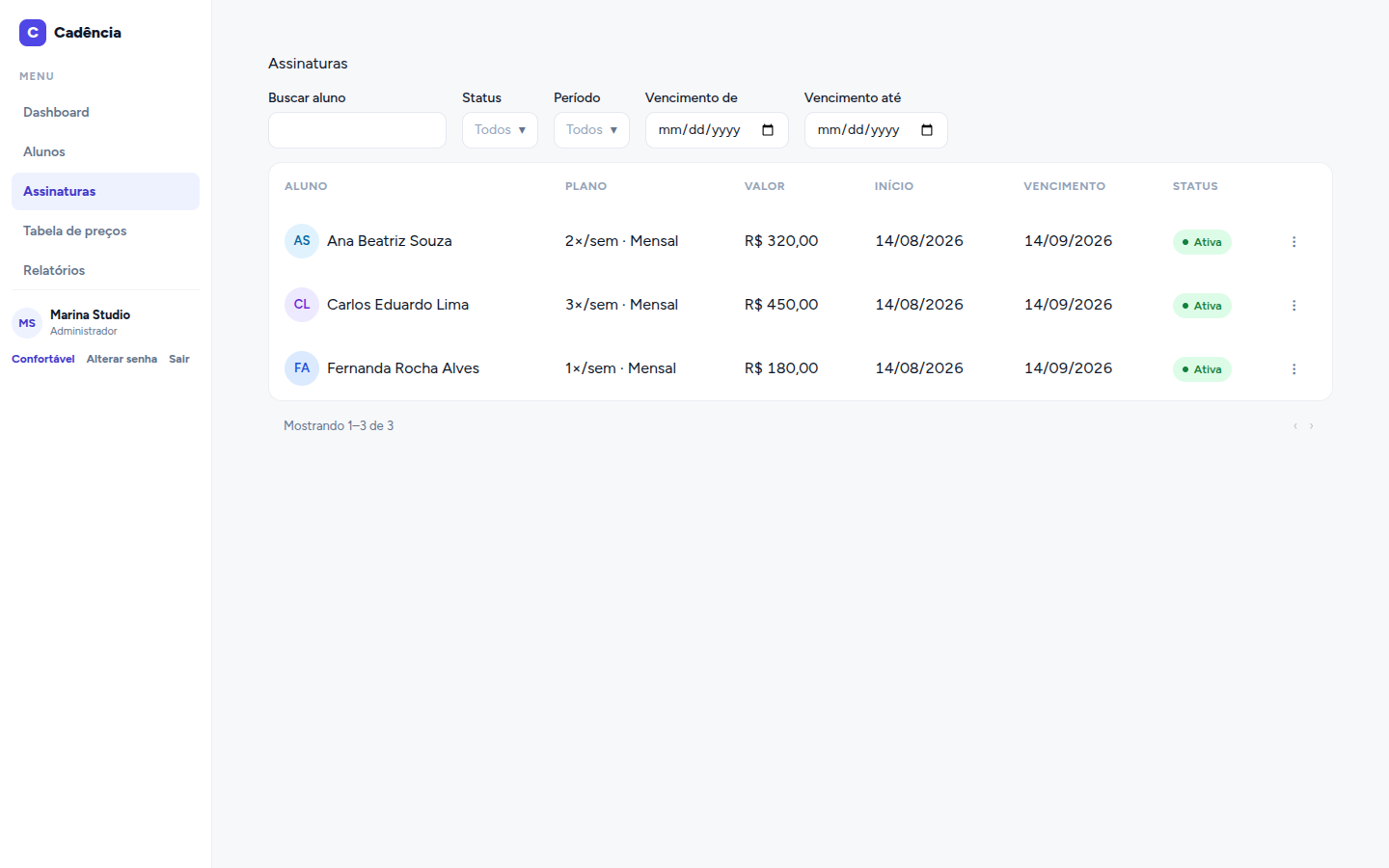Click the Mostrando 1–3 de 3 text

point(339,425)
